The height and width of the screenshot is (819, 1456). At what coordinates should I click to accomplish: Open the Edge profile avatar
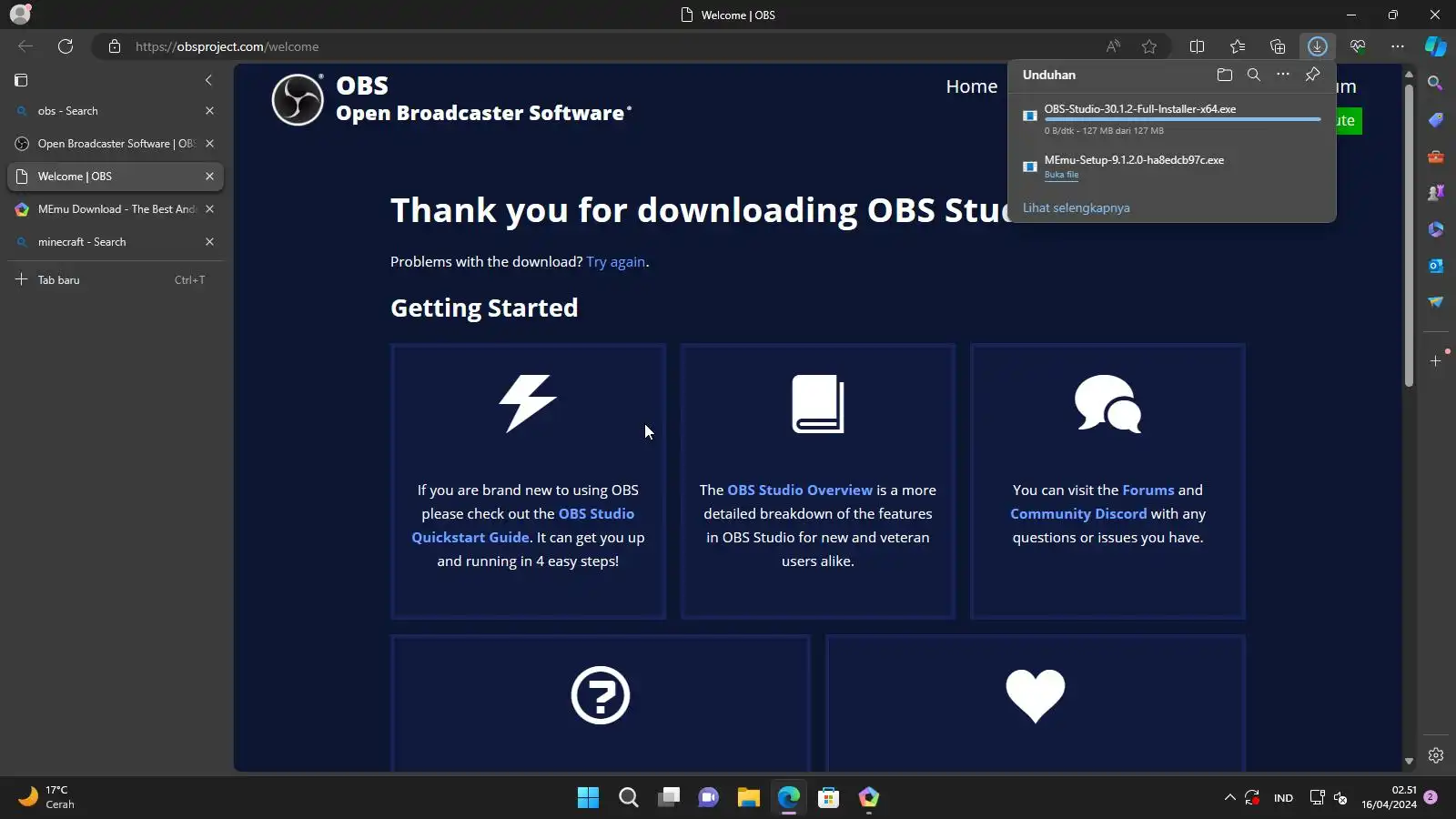(20, 14)
